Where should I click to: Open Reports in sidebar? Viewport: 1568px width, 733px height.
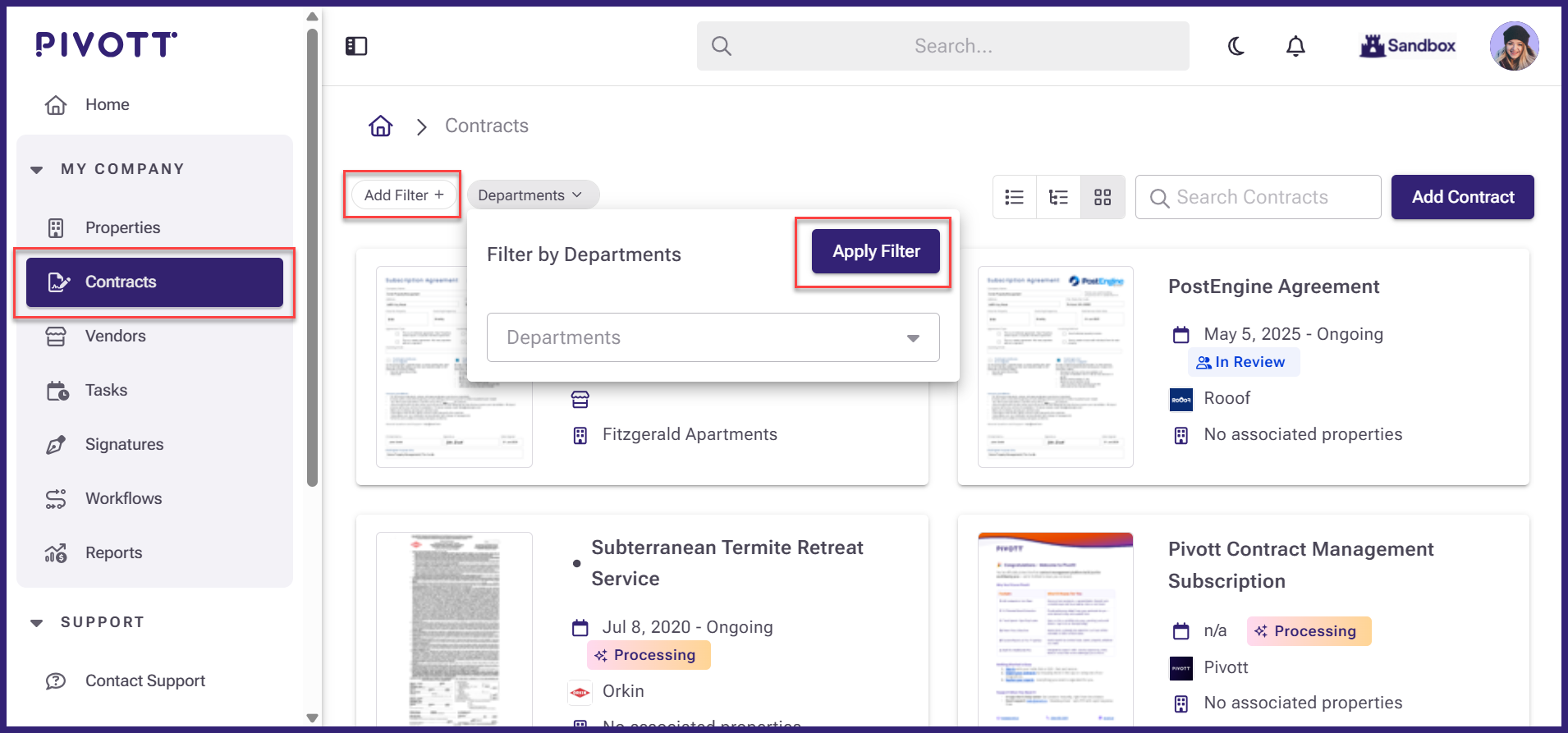(154, 552)
